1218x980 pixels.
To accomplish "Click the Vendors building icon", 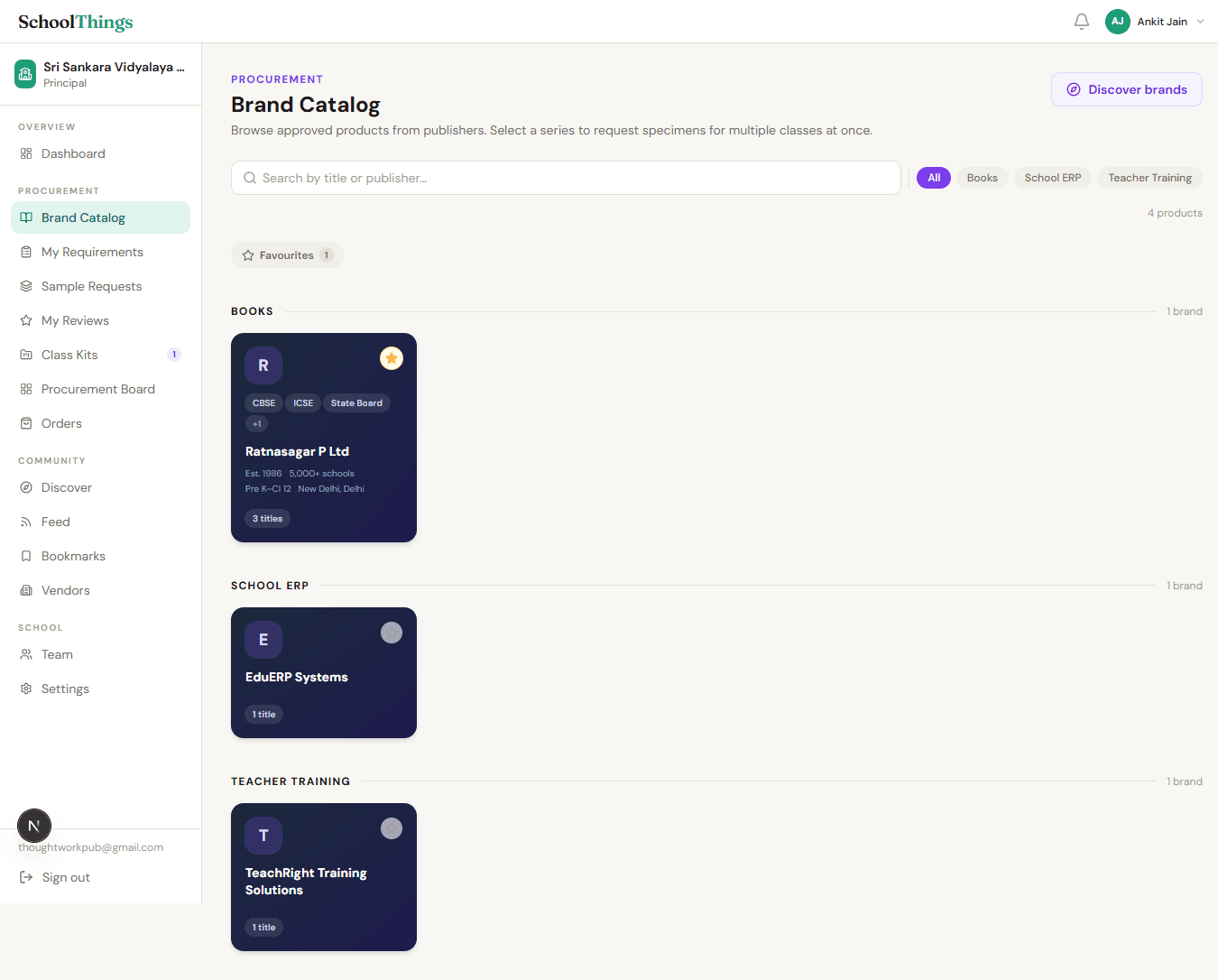I will point(26,590).
